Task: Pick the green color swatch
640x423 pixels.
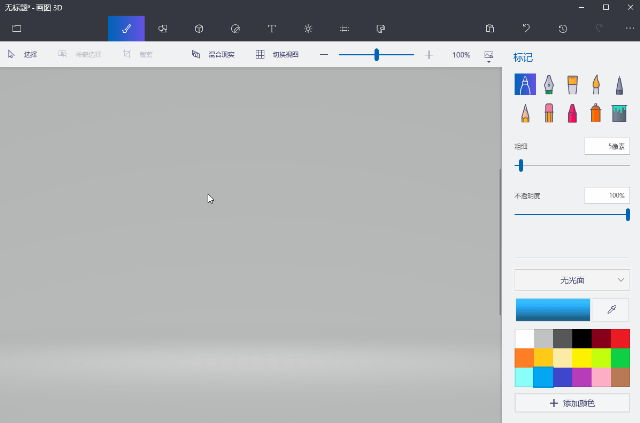Action: [x=620, y=358]
